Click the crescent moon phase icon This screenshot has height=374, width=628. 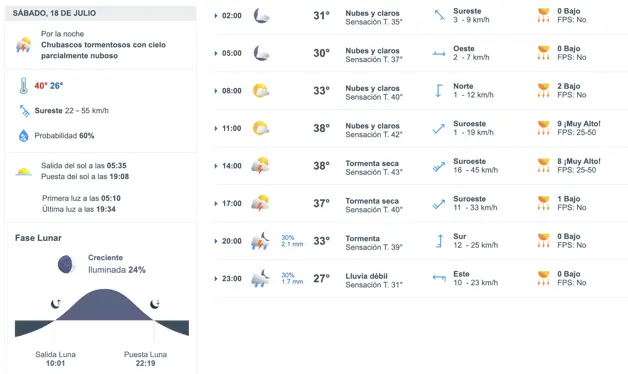pyautogui.click(x=66, y=265)
